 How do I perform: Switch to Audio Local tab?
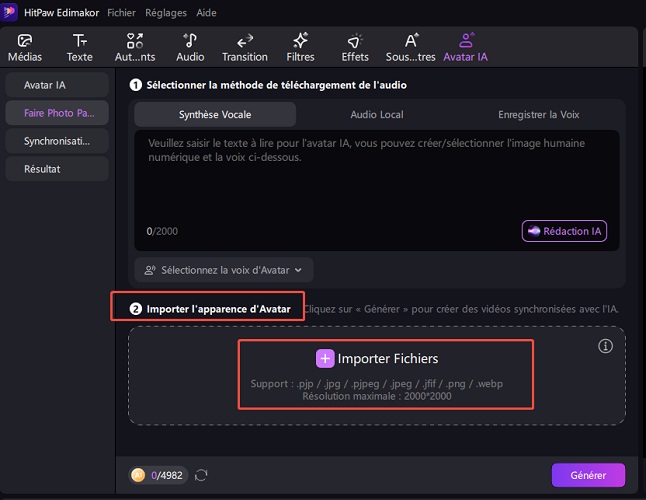[x=377, y=114]
